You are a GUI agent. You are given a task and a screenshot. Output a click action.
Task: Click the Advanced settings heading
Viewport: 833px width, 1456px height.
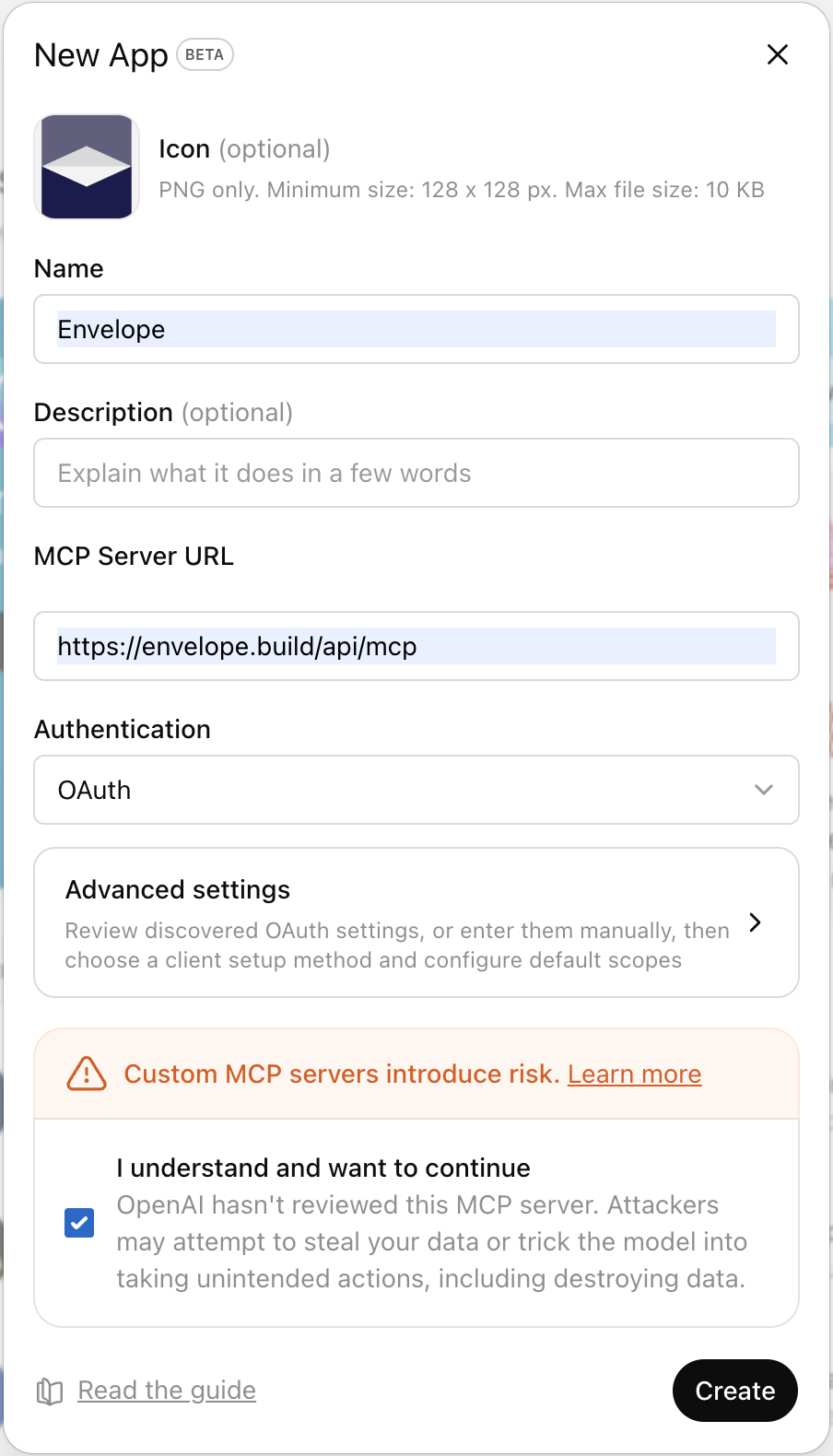pyautogui.click(x=178, y=889)
